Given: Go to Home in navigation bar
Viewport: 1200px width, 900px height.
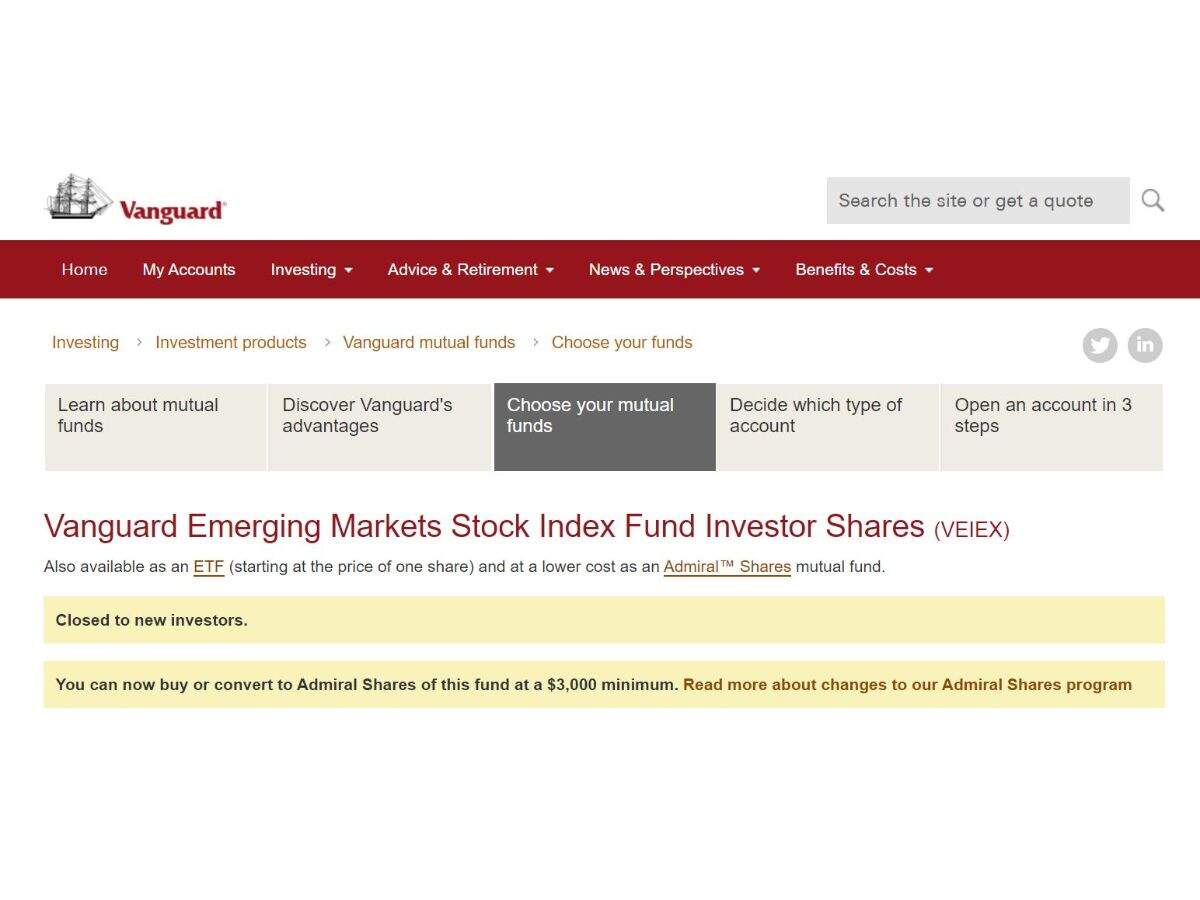Looking at the screenshot, I should click(84, 269).
